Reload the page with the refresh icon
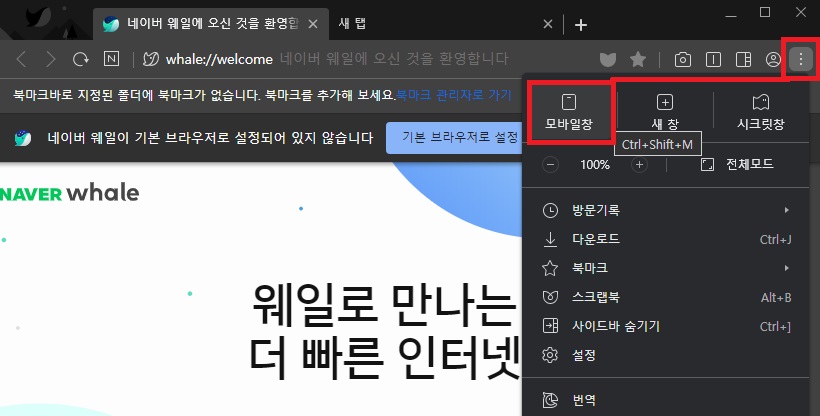 click(81, 59)
